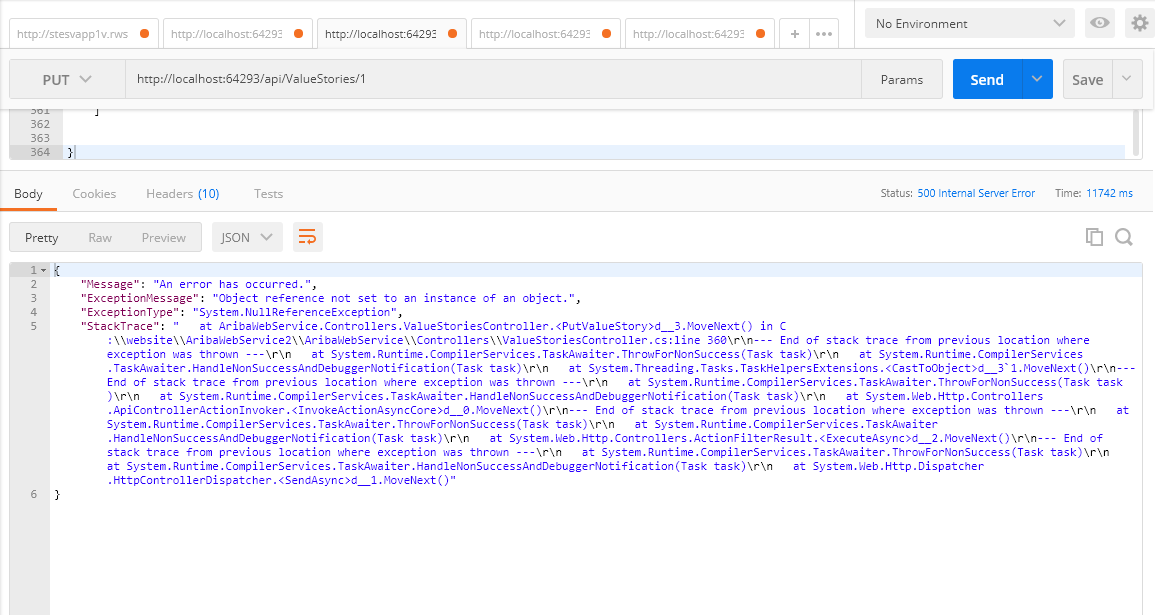Click the "ExceptionType" key in the response
The image size is (1155, 615).
[130, 312]
